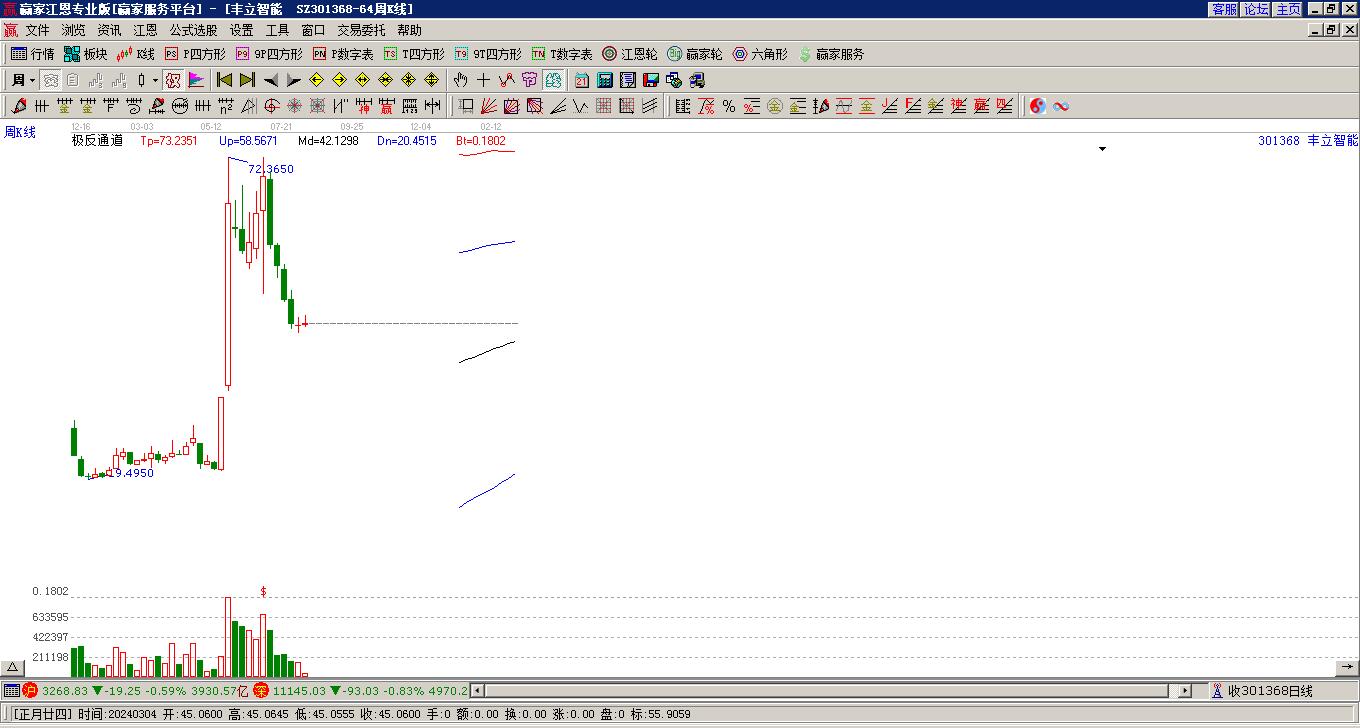Open the 六角形 tool
Image resolution: width=1360 pixels, height=728 pixels.
[x=760, y=54]
